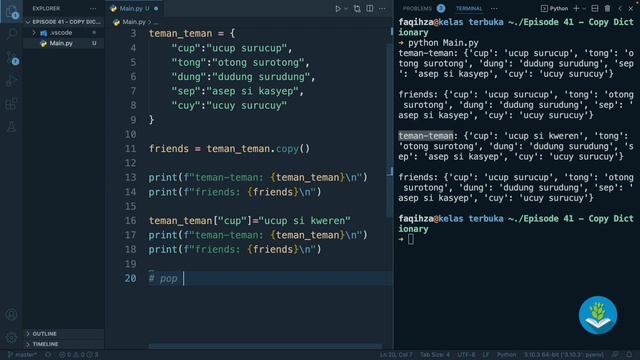Click line number 20 in the gutter
The image size is (640, 360).
pyautogui.click(x=130, y=278)
